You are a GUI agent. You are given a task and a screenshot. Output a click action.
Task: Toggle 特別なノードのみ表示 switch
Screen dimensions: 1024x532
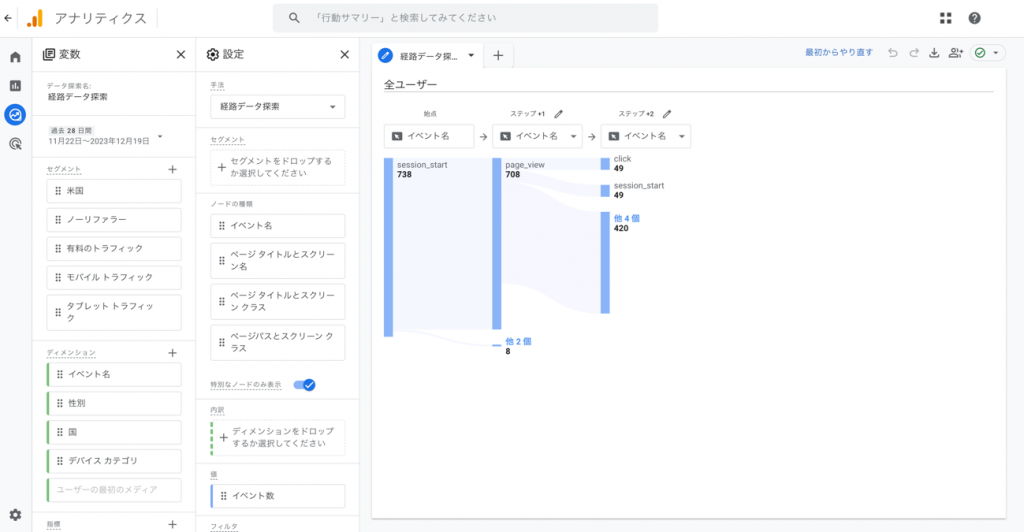304,384
